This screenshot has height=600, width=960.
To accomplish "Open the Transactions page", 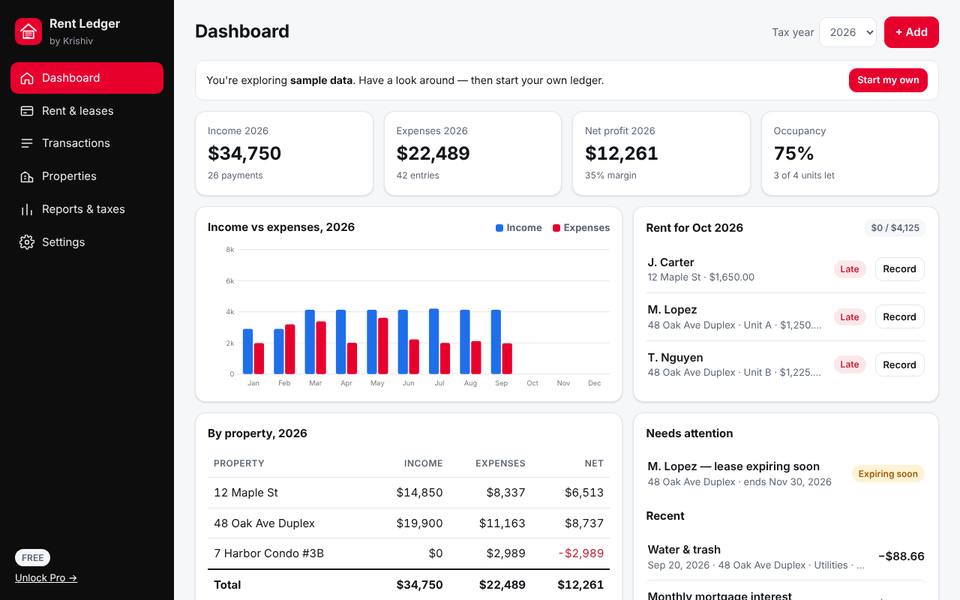I will click(x=87, y=143).
